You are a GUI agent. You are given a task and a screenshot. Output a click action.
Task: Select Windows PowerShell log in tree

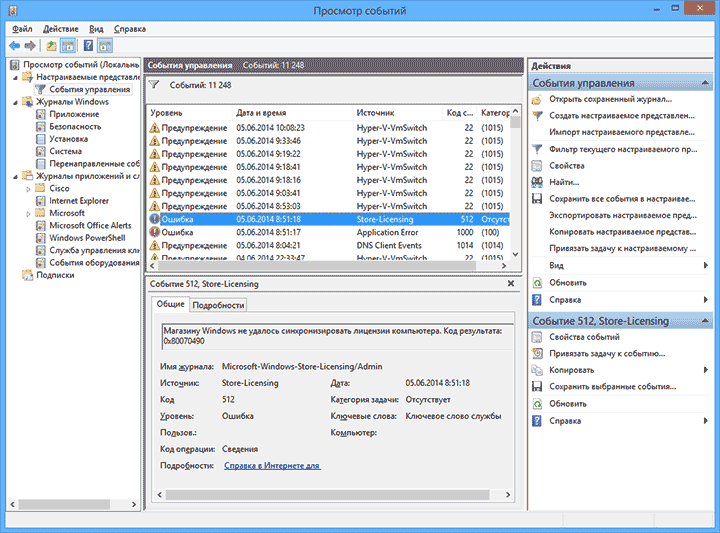click(87, 238)
